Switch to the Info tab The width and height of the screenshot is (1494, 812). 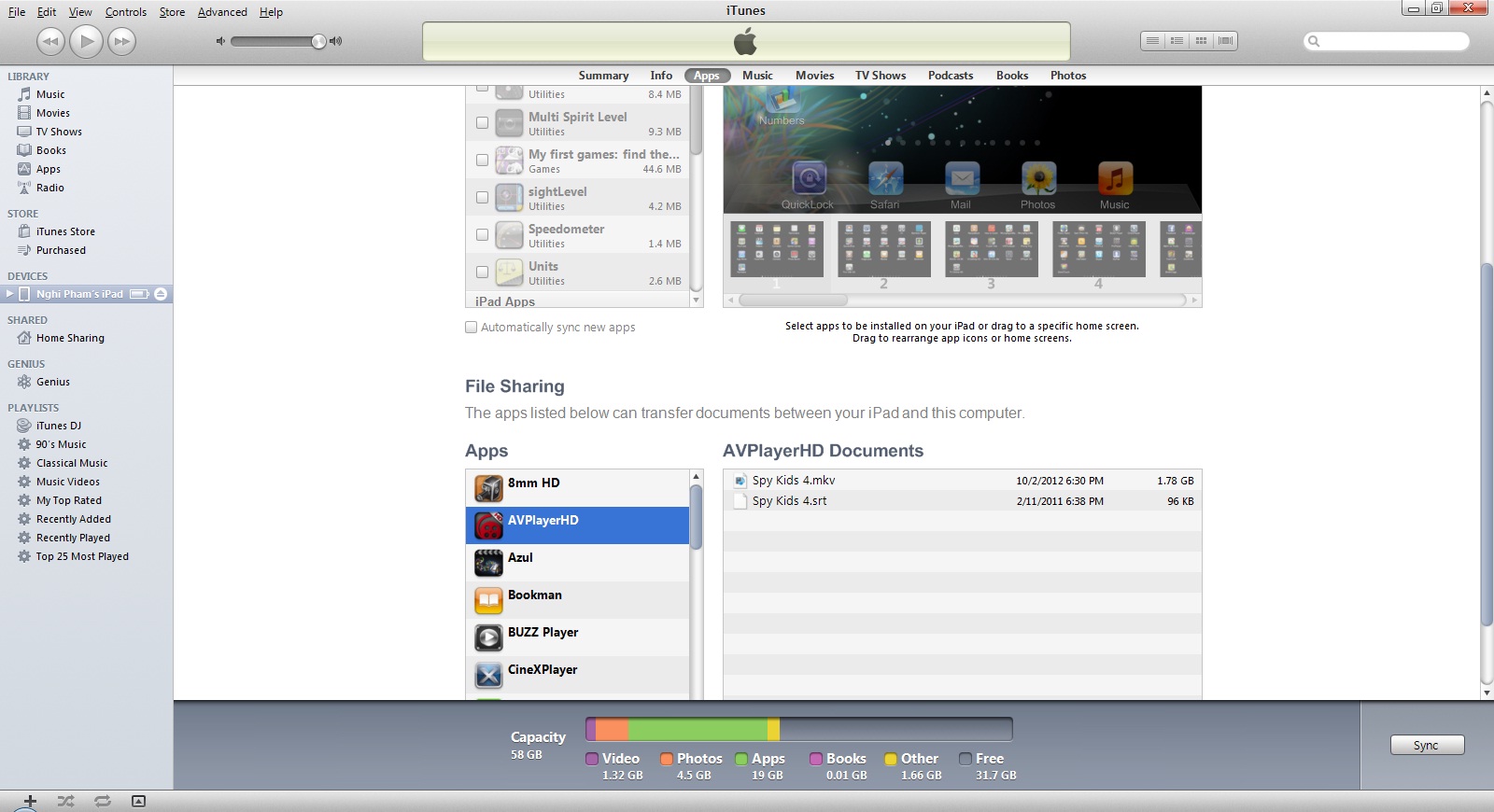pyautogui.click(x=661, y=76)
